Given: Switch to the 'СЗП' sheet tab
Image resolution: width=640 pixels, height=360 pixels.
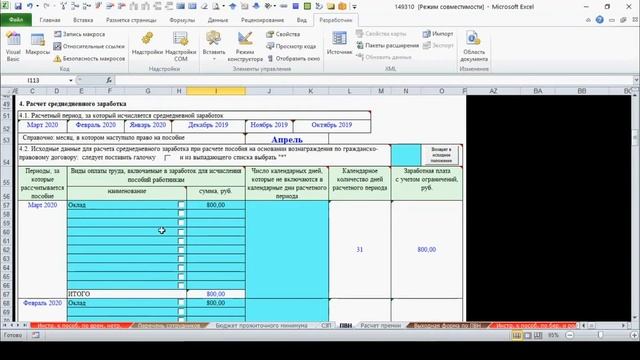Looking at the screenshot, I should tap(326, 326).
